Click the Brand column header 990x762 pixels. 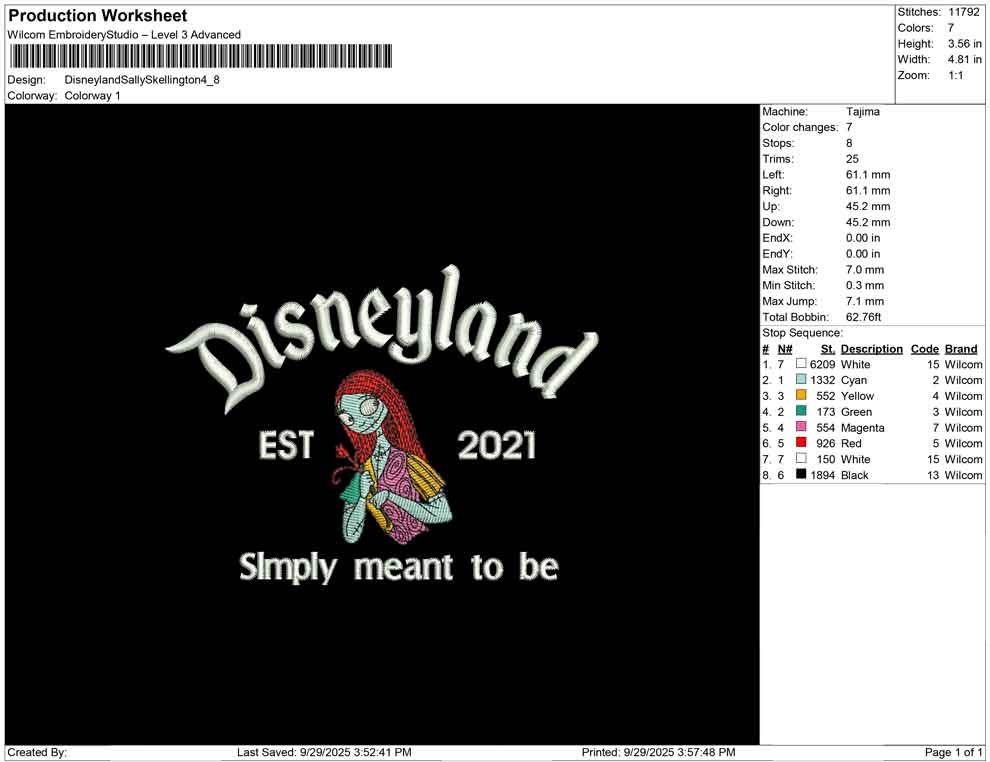tap(961, 349)
